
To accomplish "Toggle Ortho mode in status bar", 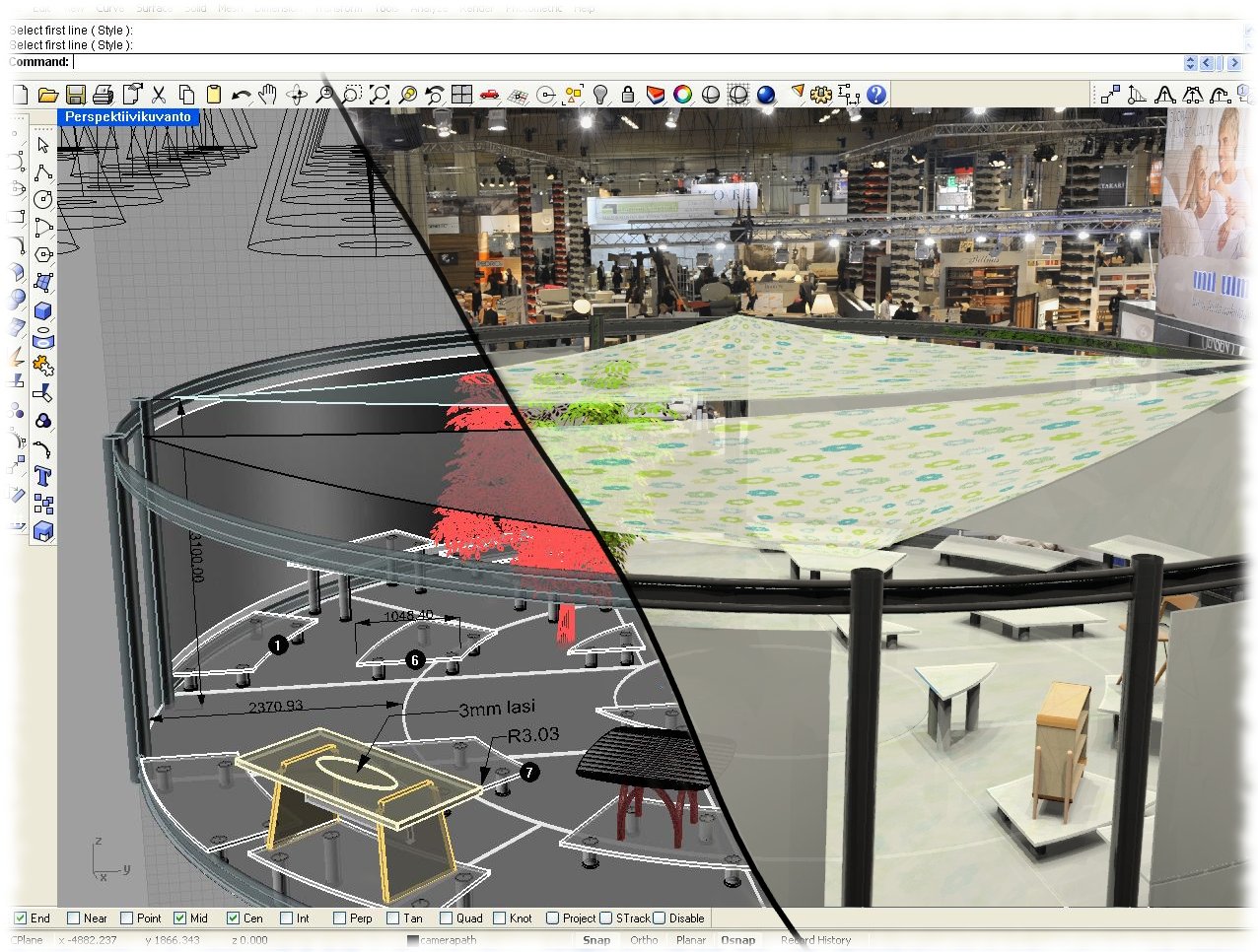I will point(644,940).
